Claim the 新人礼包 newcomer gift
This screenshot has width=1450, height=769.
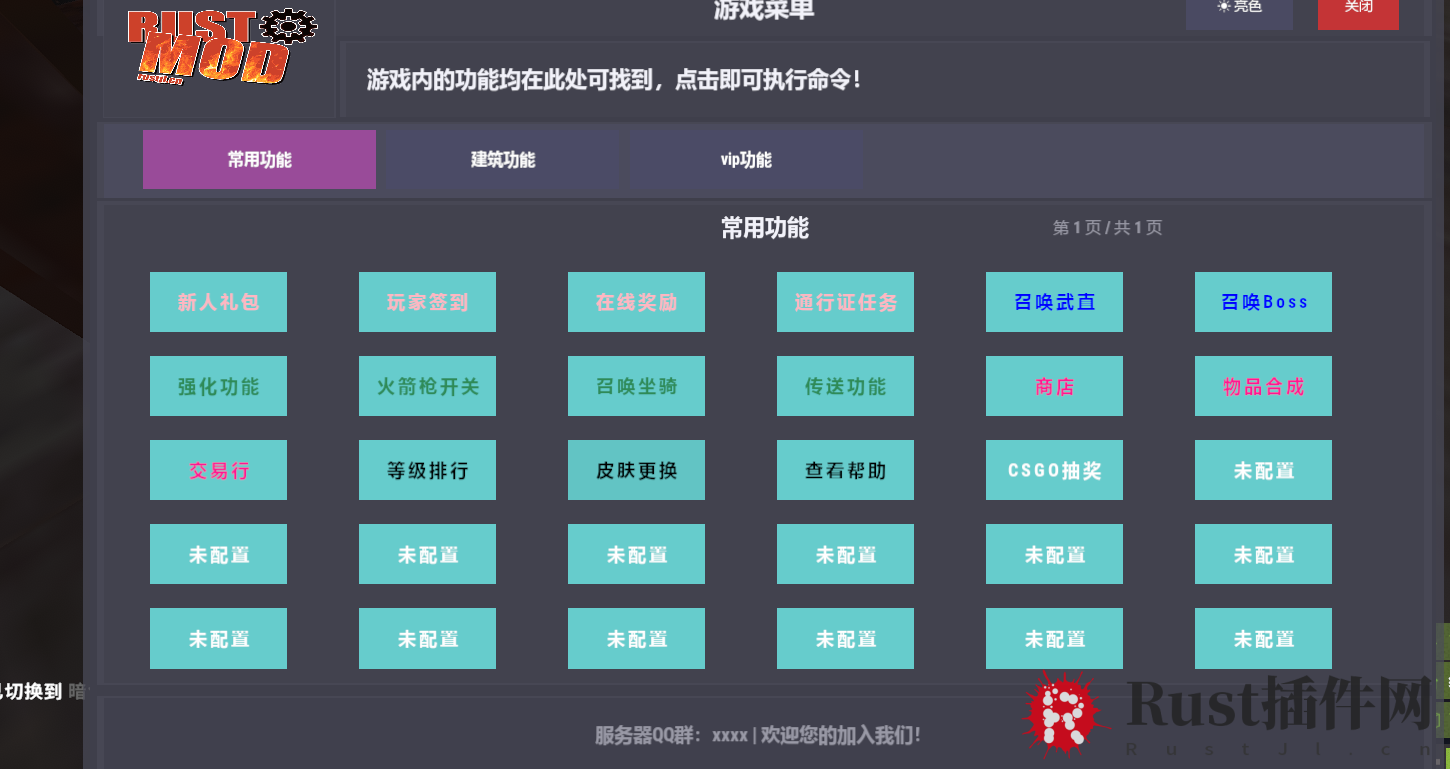(218, 302)
